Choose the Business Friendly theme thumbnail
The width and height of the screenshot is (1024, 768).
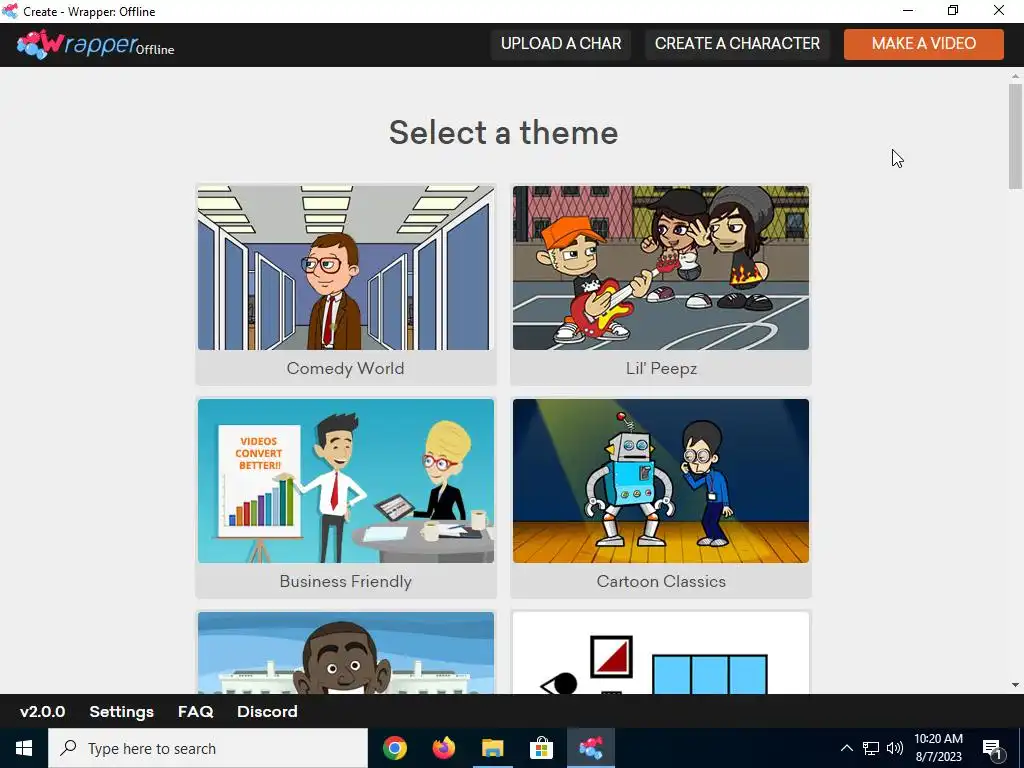pos(345,481)
